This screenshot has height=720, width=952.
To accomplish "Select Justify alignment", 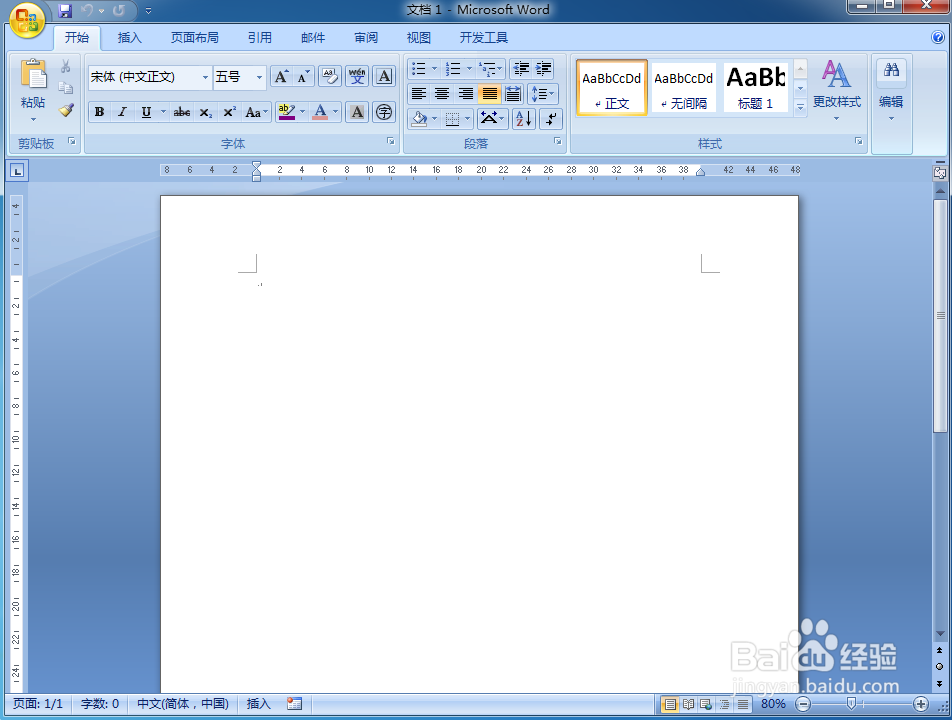I will [489, 93].
